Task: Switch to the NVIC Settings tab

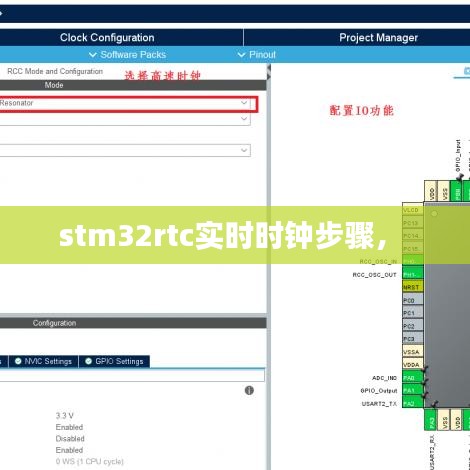Action: point(43,361)
